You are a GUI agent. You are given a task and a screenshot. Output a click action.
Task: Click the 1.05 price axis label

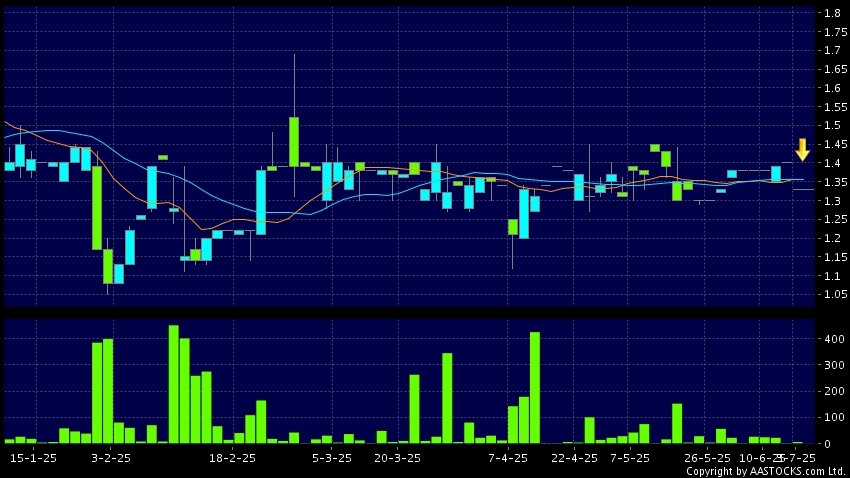click(835, 294)
